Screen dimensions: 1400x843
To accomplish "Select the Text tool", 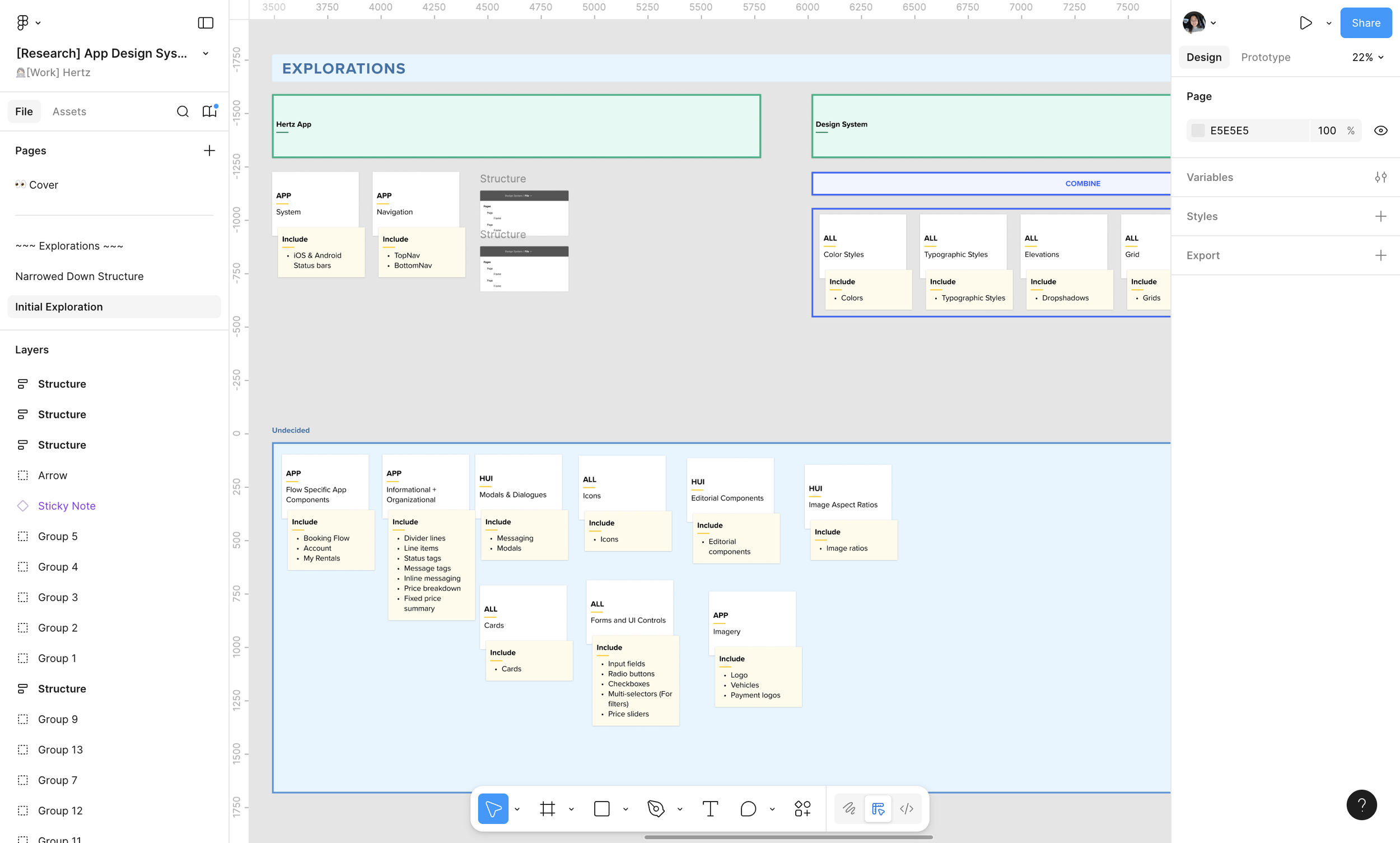I will point(710,808).
